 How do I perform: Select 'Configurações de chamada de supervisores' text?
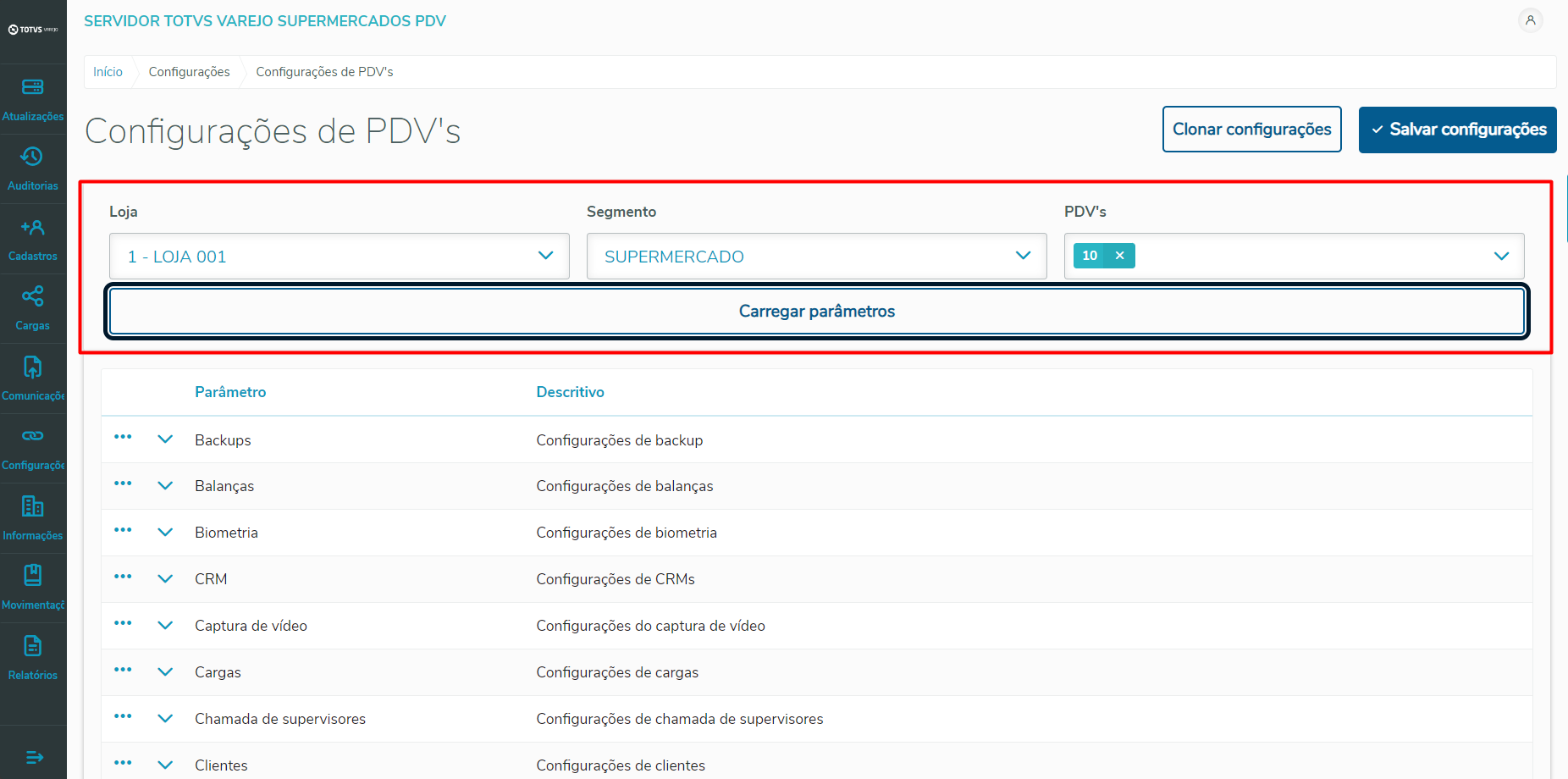679,720
